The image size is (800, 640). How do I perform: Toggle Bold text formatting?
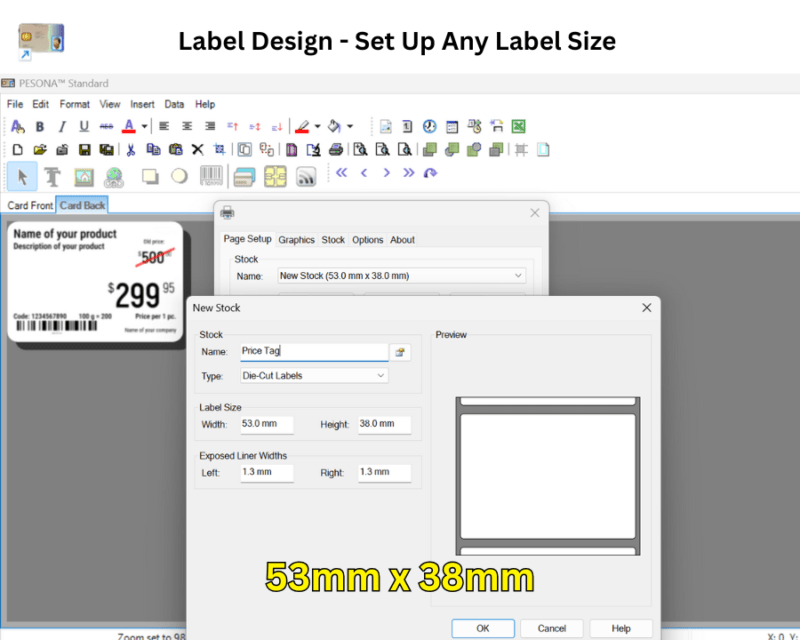(40, 126)
